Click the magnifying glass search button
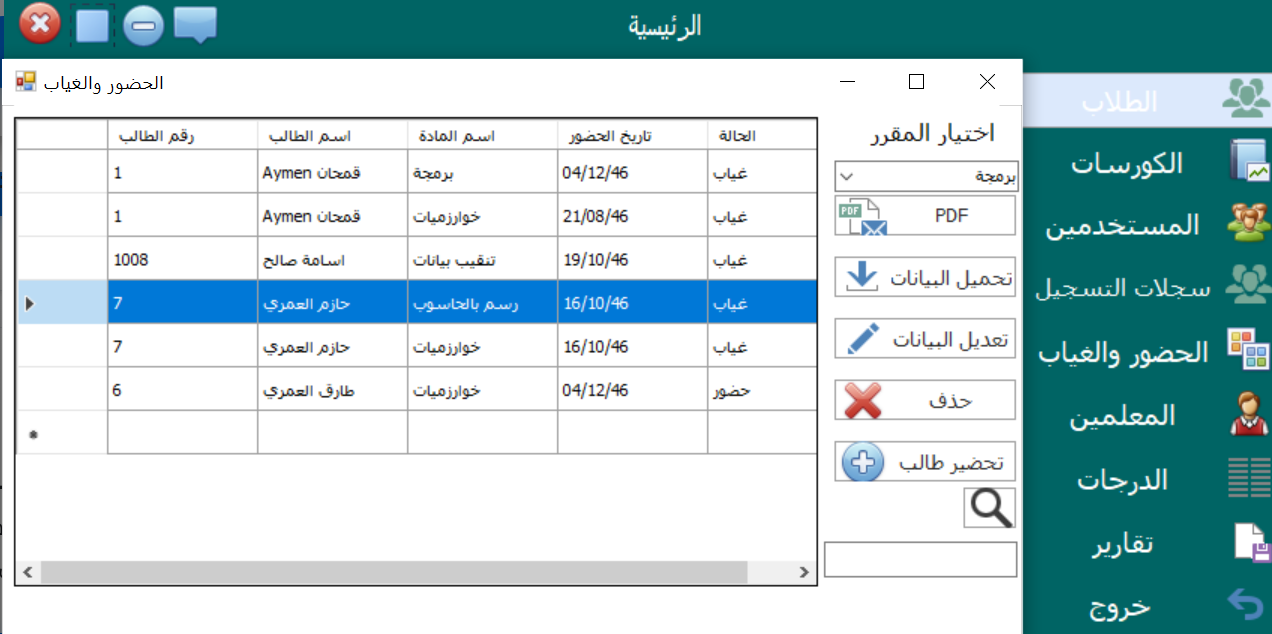The width and height of the screenshot is (1272, 634). [x=990, y=508]
